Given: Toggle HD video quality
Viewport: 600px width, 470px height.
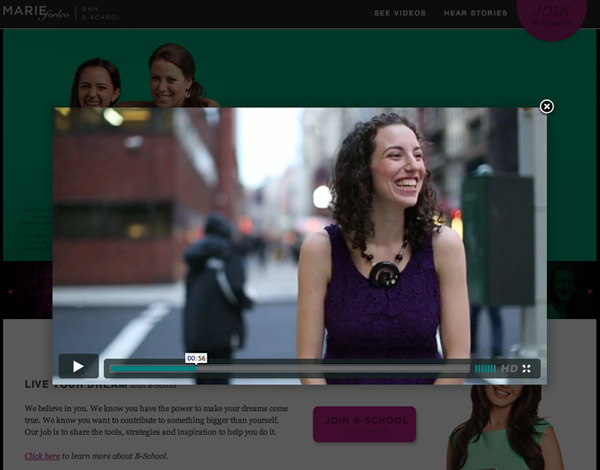Looking at the screenshot, I should [509, 369].
